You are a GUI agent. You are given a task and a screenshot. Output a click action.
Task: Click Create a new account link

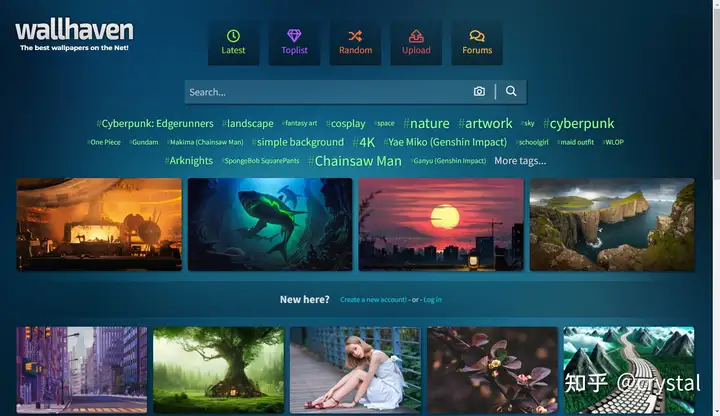pos(373,299)
